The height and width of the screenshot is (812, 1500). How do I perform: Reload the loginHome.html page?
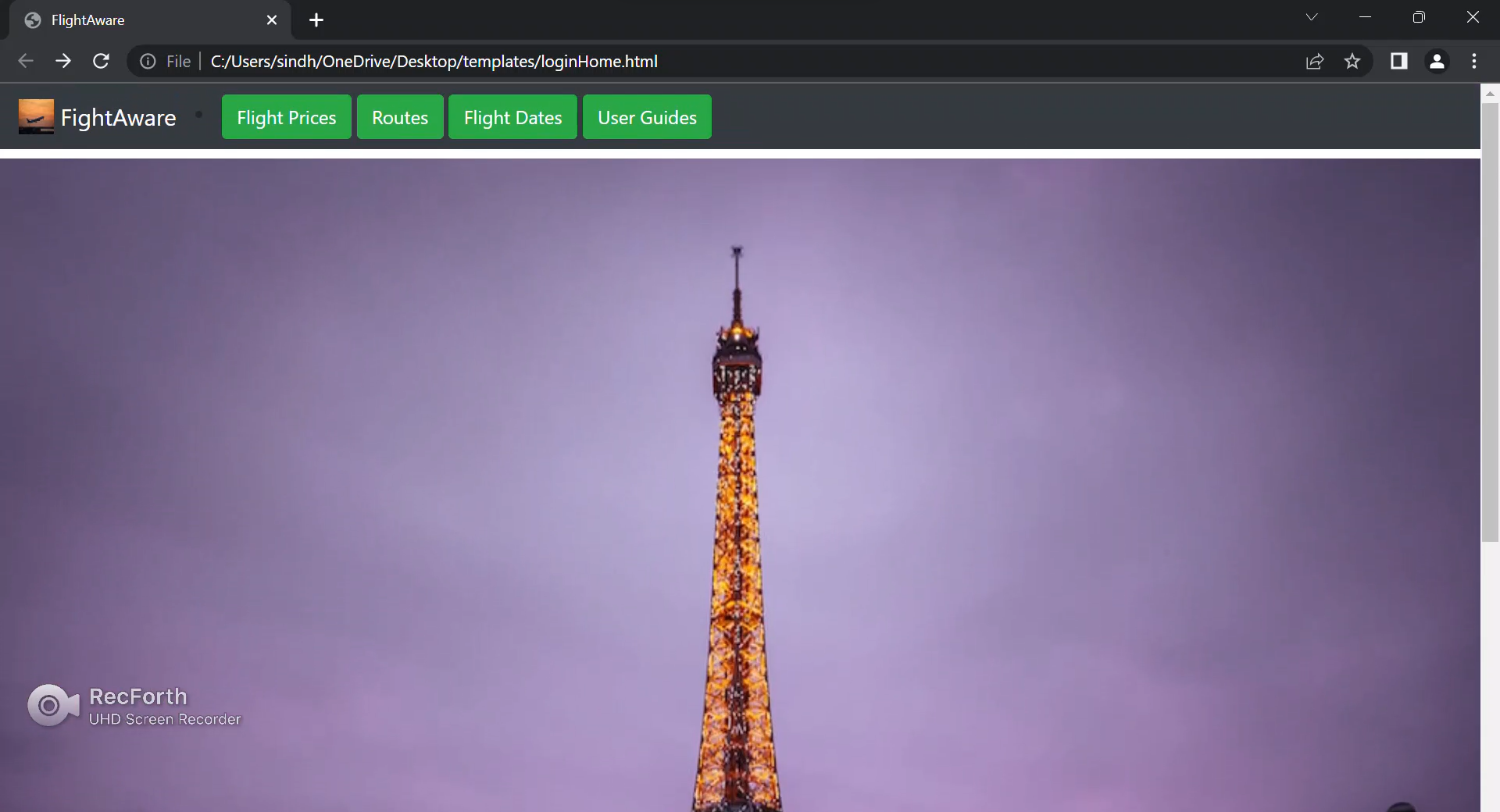tap(101, 61)
